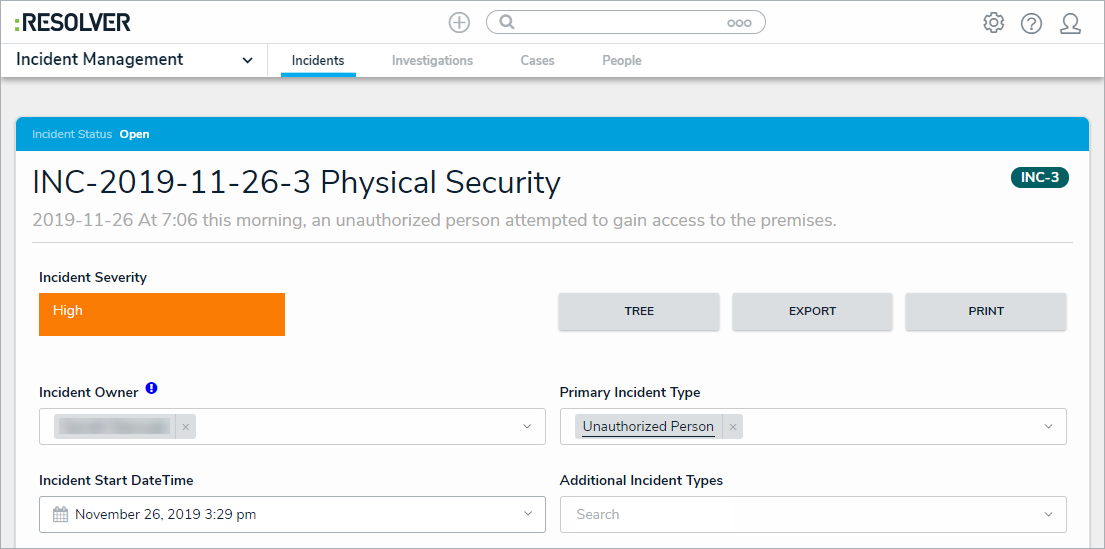The image size is (1105, 549).
Task: Click the plus icon to create new item
Action: click(459, 23)
